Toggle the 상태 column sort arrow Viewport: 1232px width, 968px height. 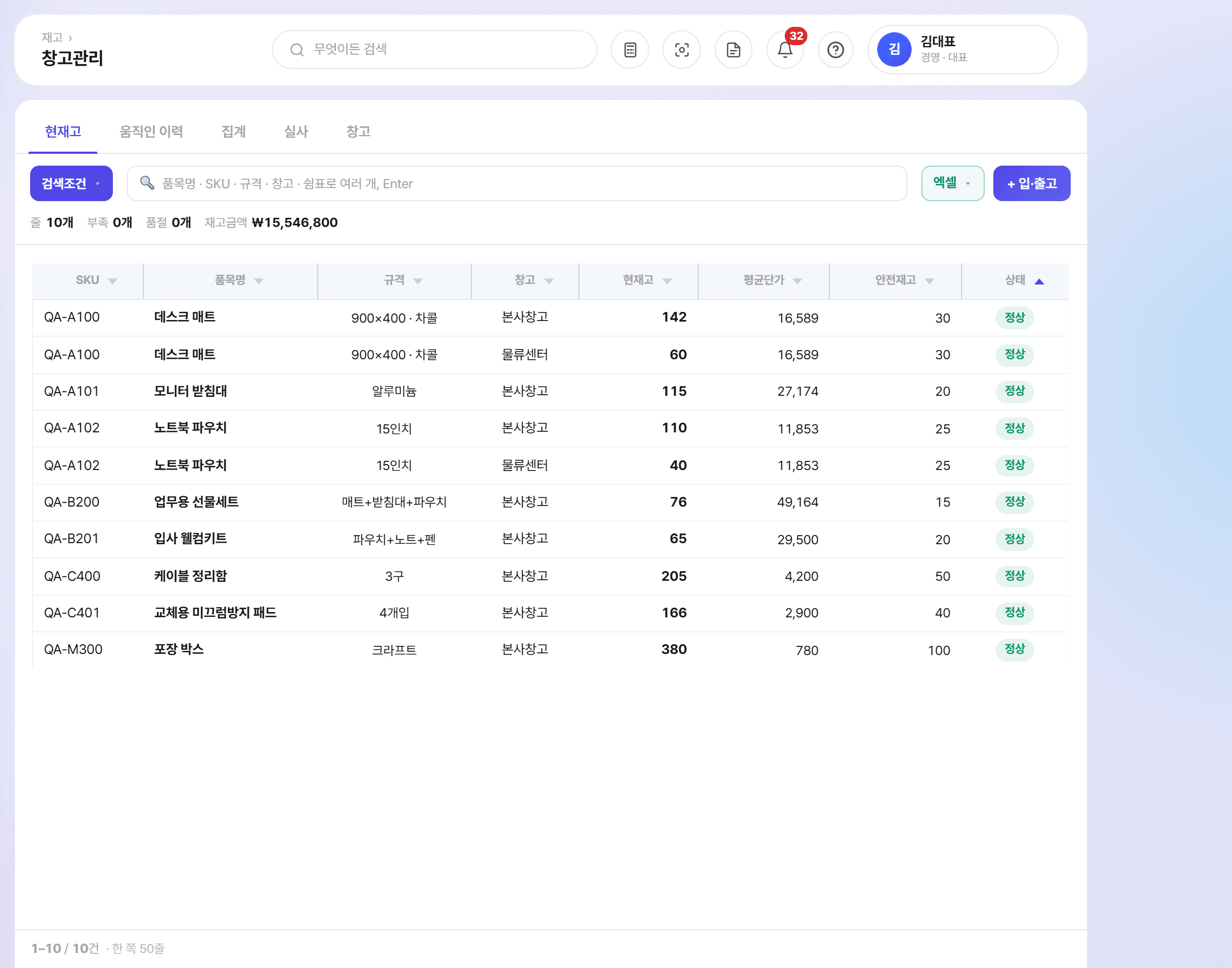tap(1040, 281)
